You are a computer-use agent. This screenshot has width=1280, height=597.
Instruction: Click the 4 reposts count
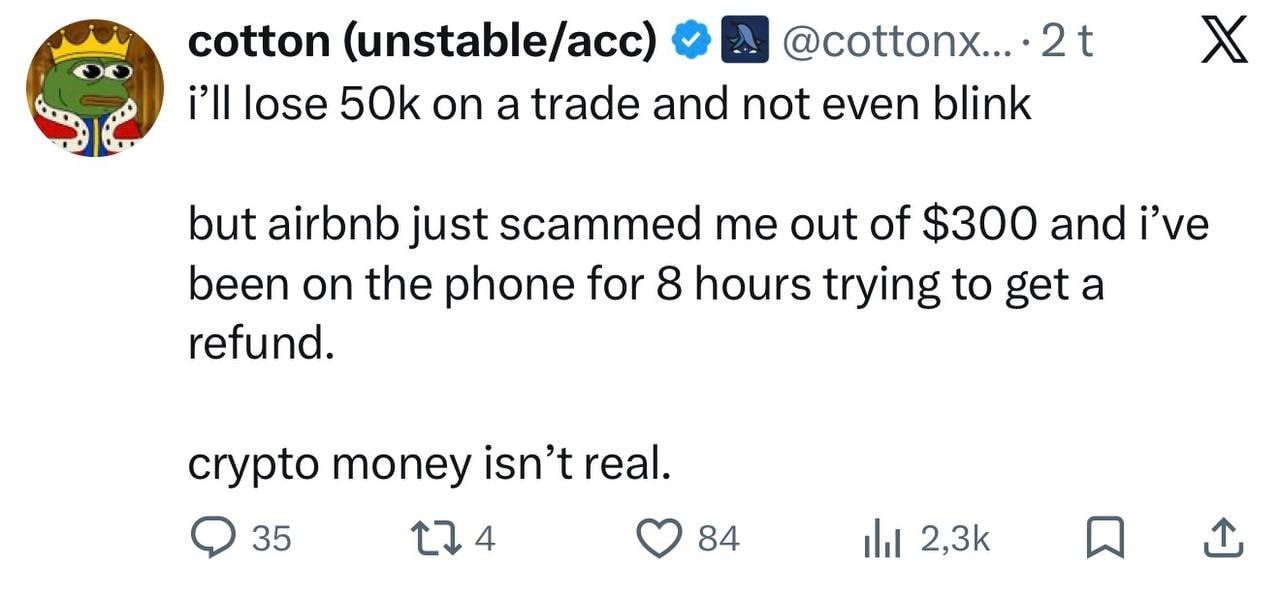pos(484,540)
